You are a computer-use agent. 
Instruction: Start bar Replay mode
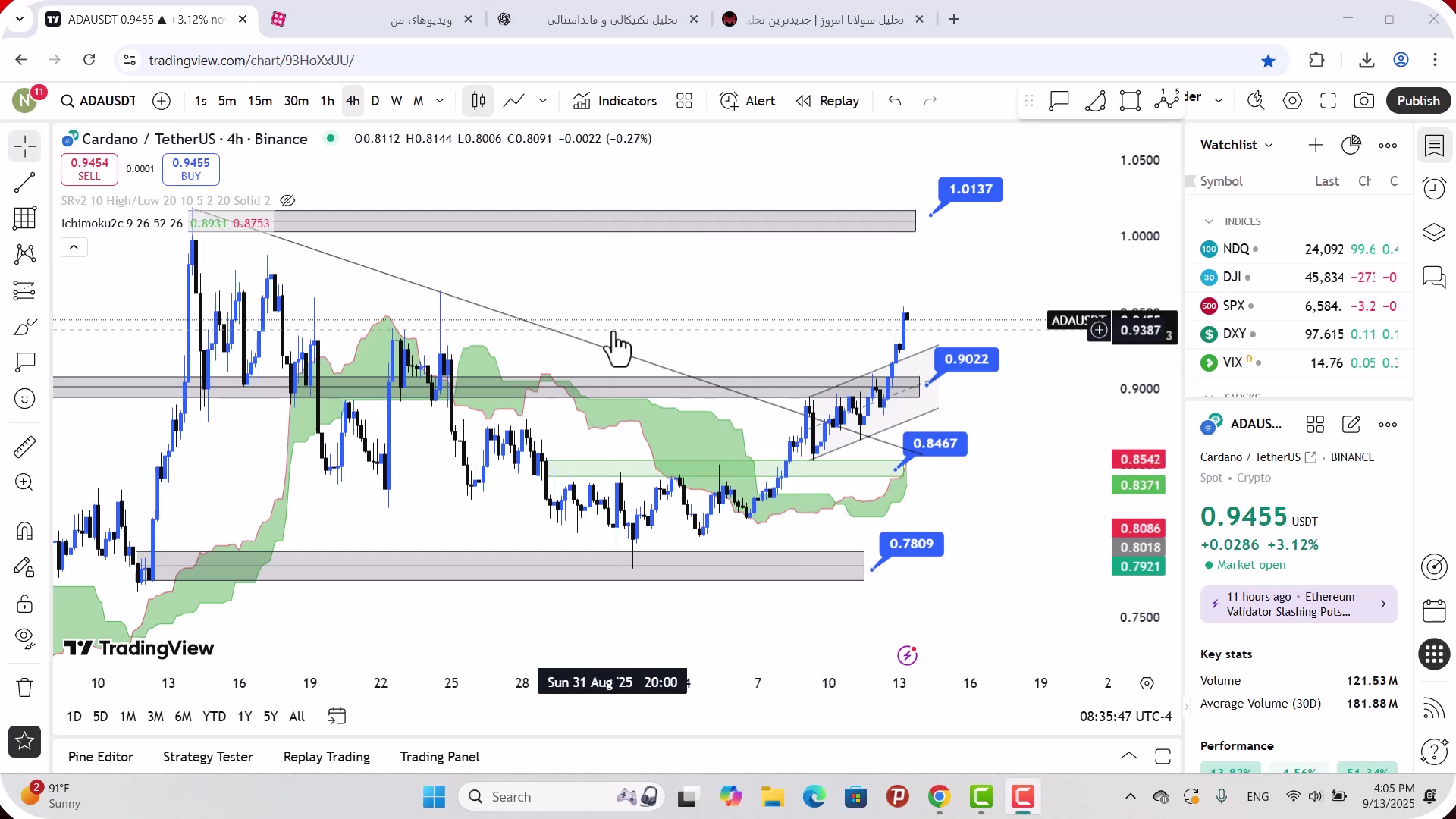(x=828, y=101)
